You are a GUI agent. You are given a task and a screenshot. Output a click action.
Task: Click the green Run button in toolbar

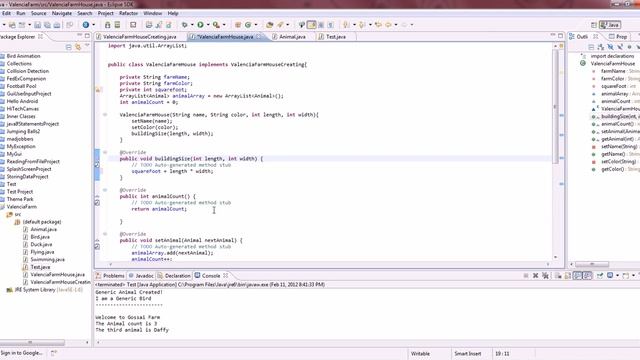point(200,25)
